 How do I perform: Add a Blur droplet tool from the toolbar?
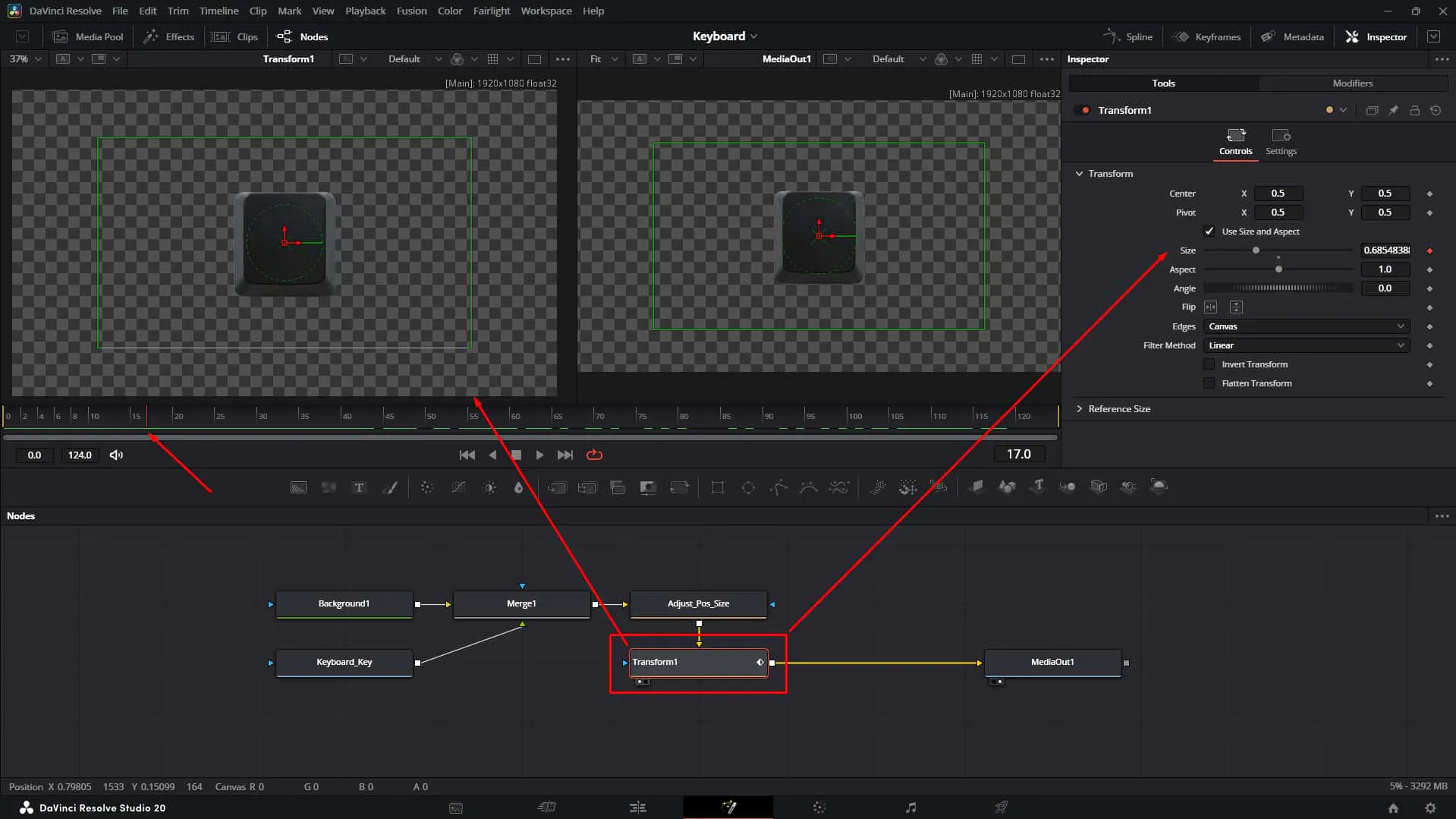[518, 487]
